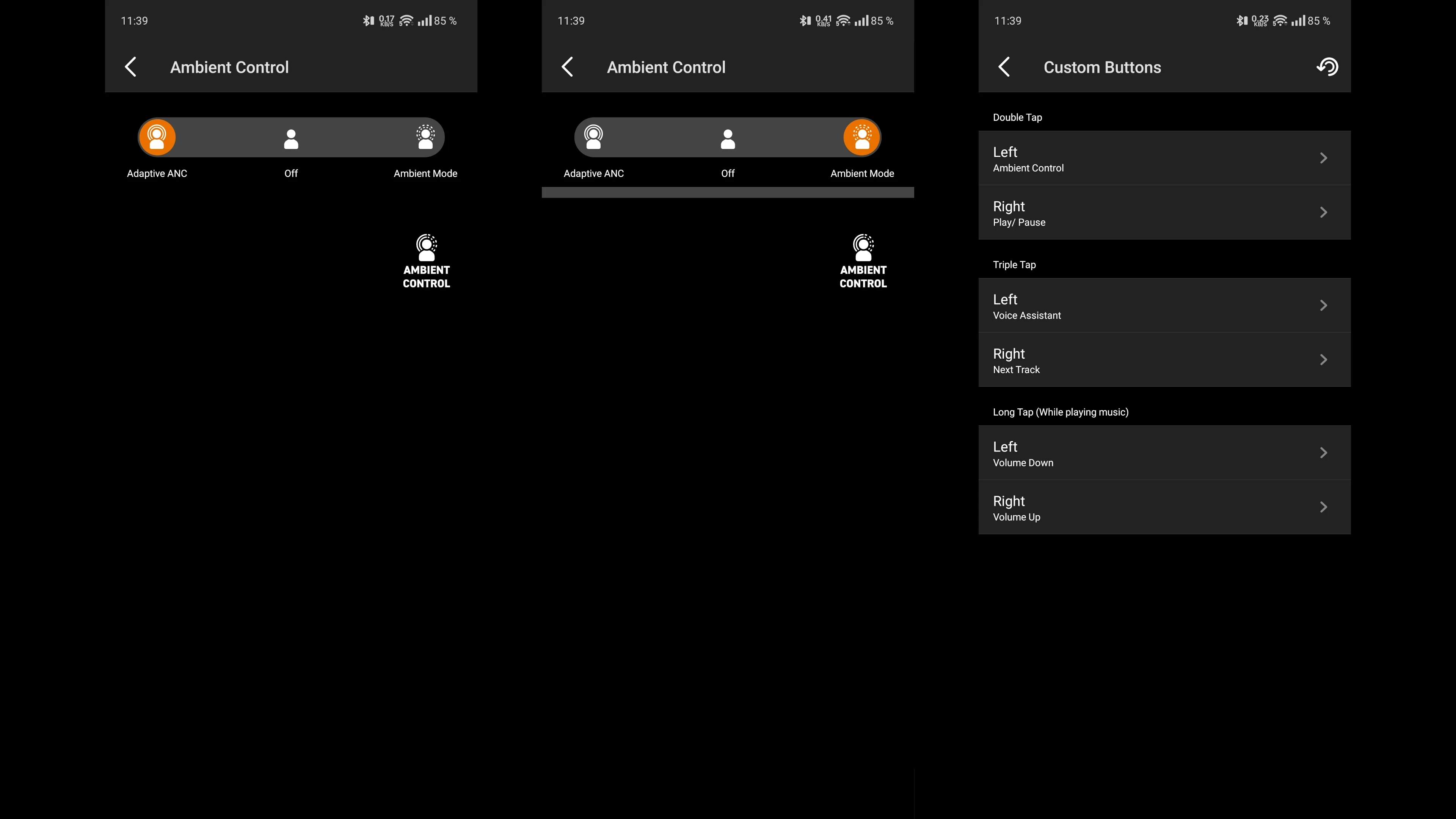The image size is (1456, 819).
Task: Select Adaptive ANC in second panel
Action: click(593, 137)
